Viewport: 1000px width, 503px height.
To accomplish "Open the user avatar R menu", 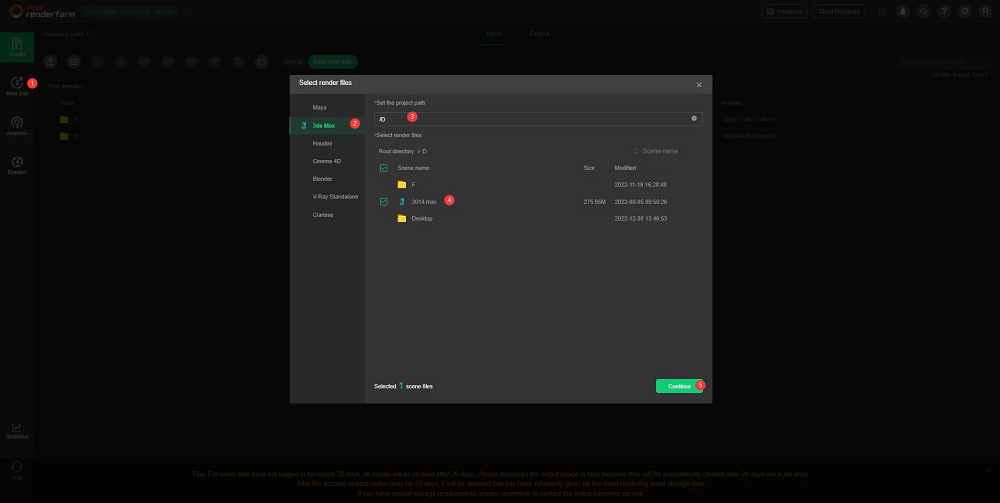I will (x=986, y=11).
